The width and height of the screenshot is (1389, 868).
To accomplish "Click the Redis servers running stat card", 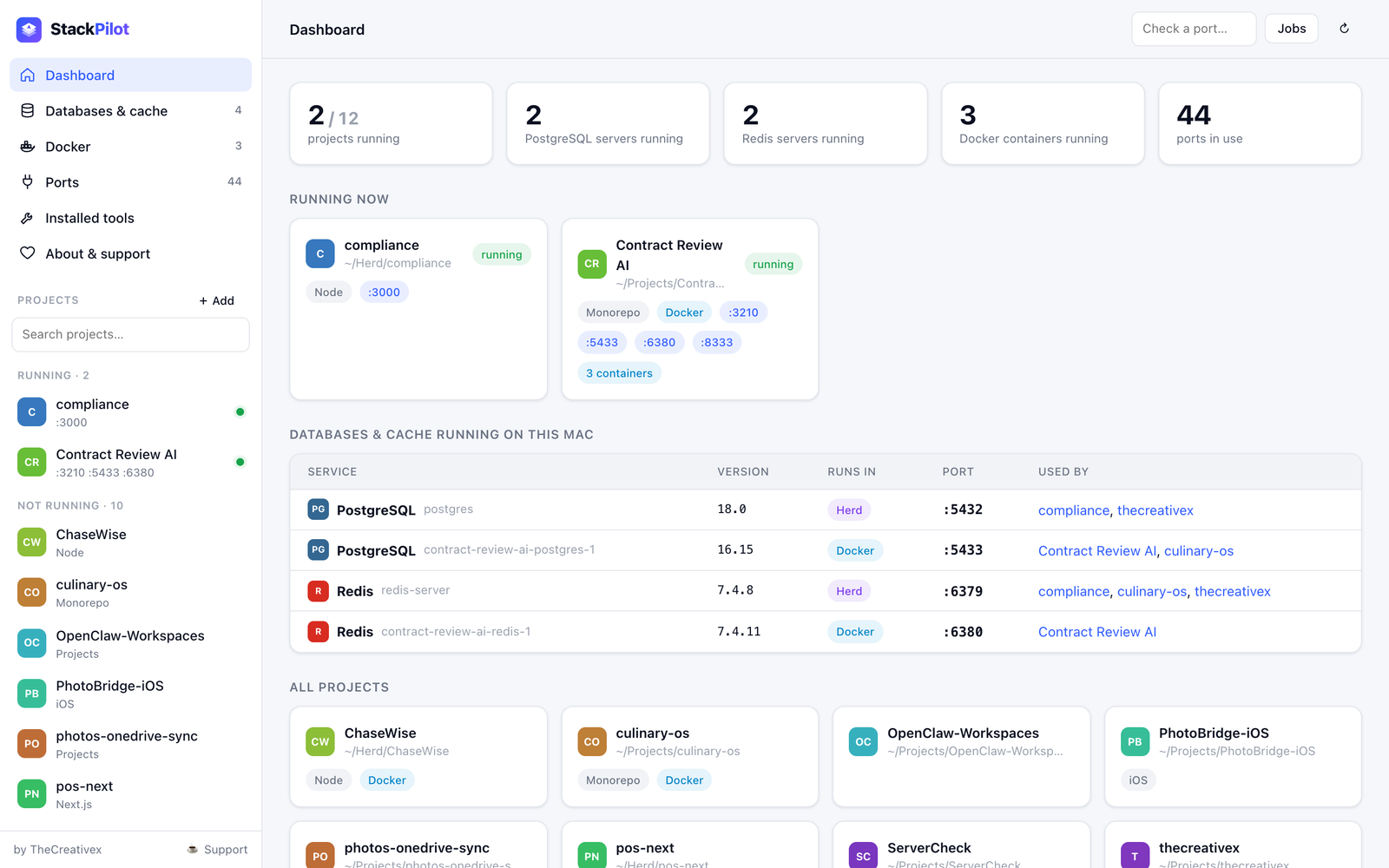I will [826, 123].
